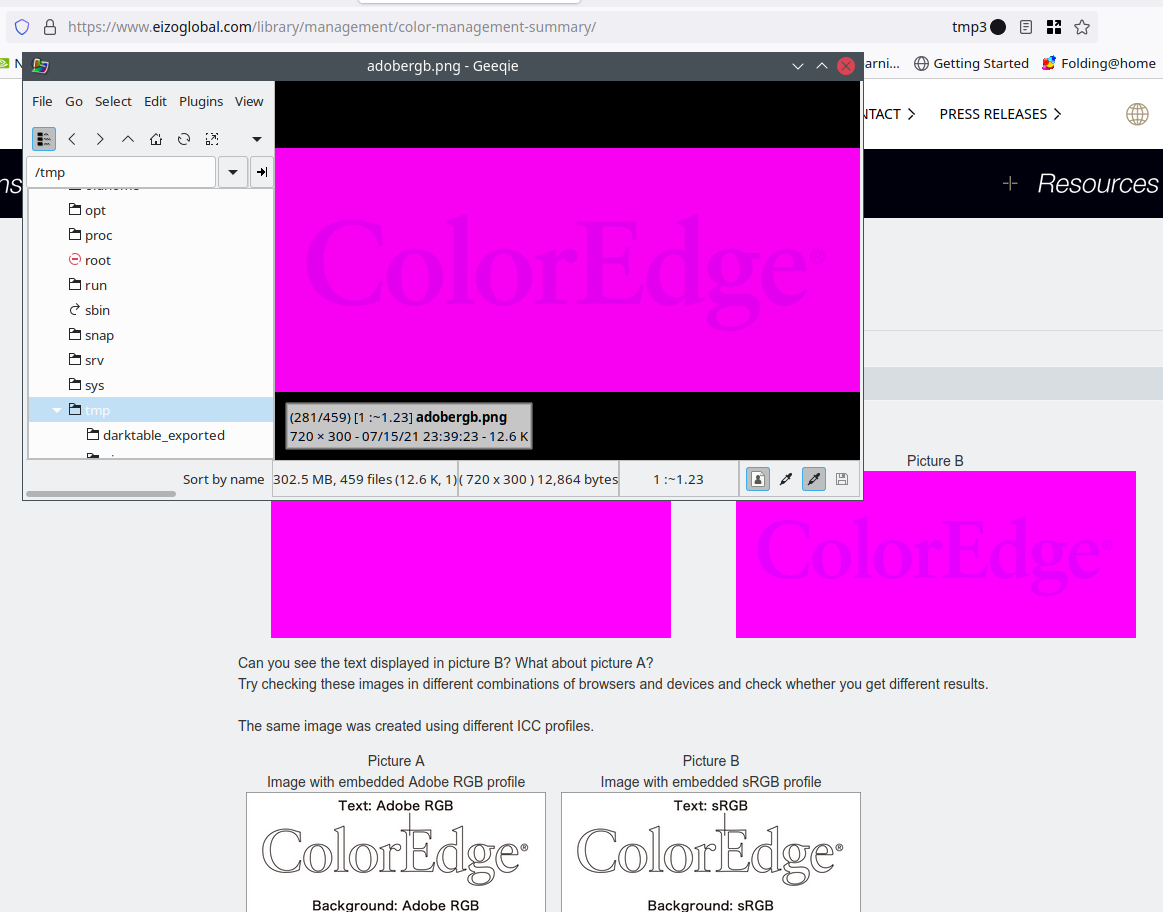Toggle the first eyedropper color management icon
The image size is (1163, 912).
pyautogui.click(x=785, y=479)
